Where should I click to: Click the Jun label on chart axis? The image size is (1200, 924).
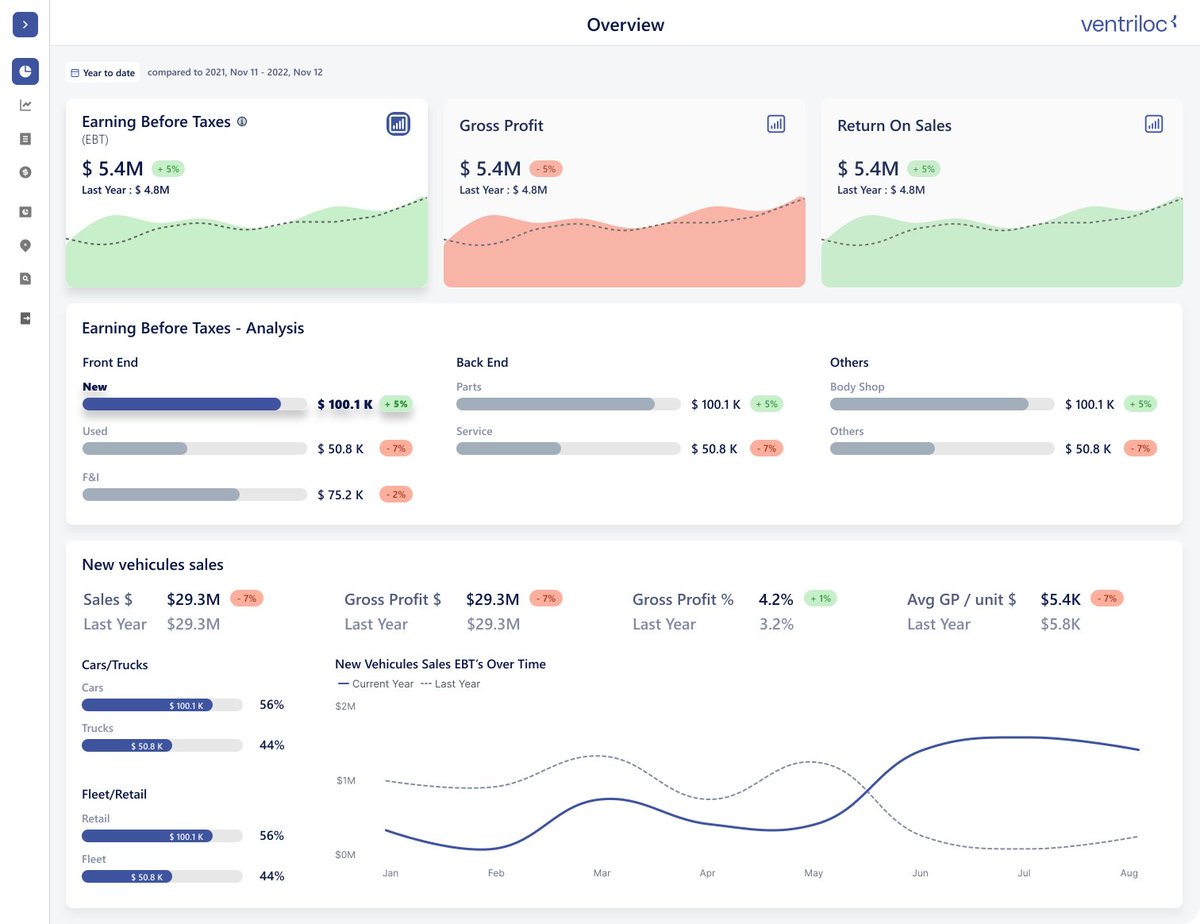(x=919, y=873)
